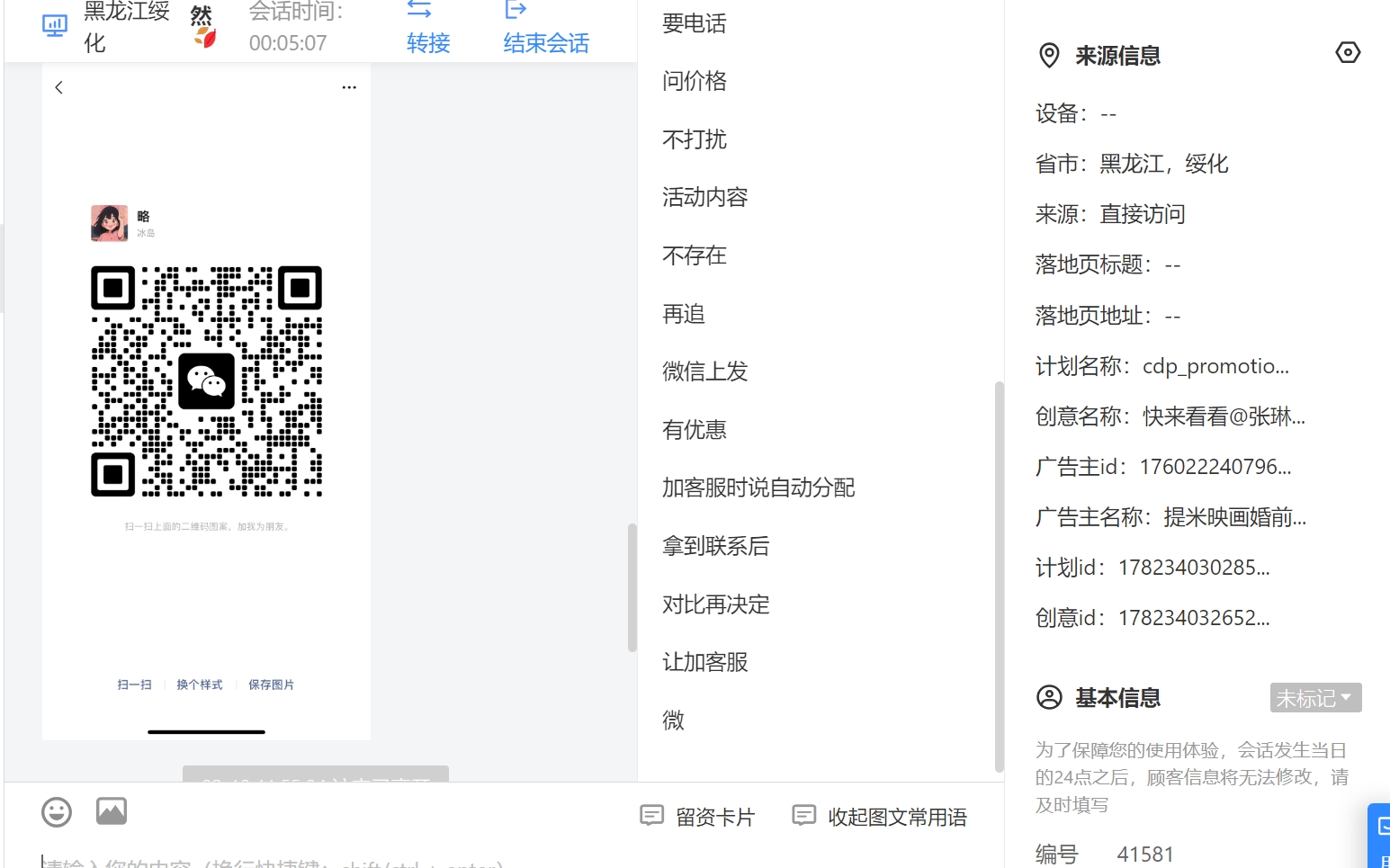Viewport: 1390px width, 868px height.
Task: Click the blue floating button at the right edge
Action: (1379, 835)
